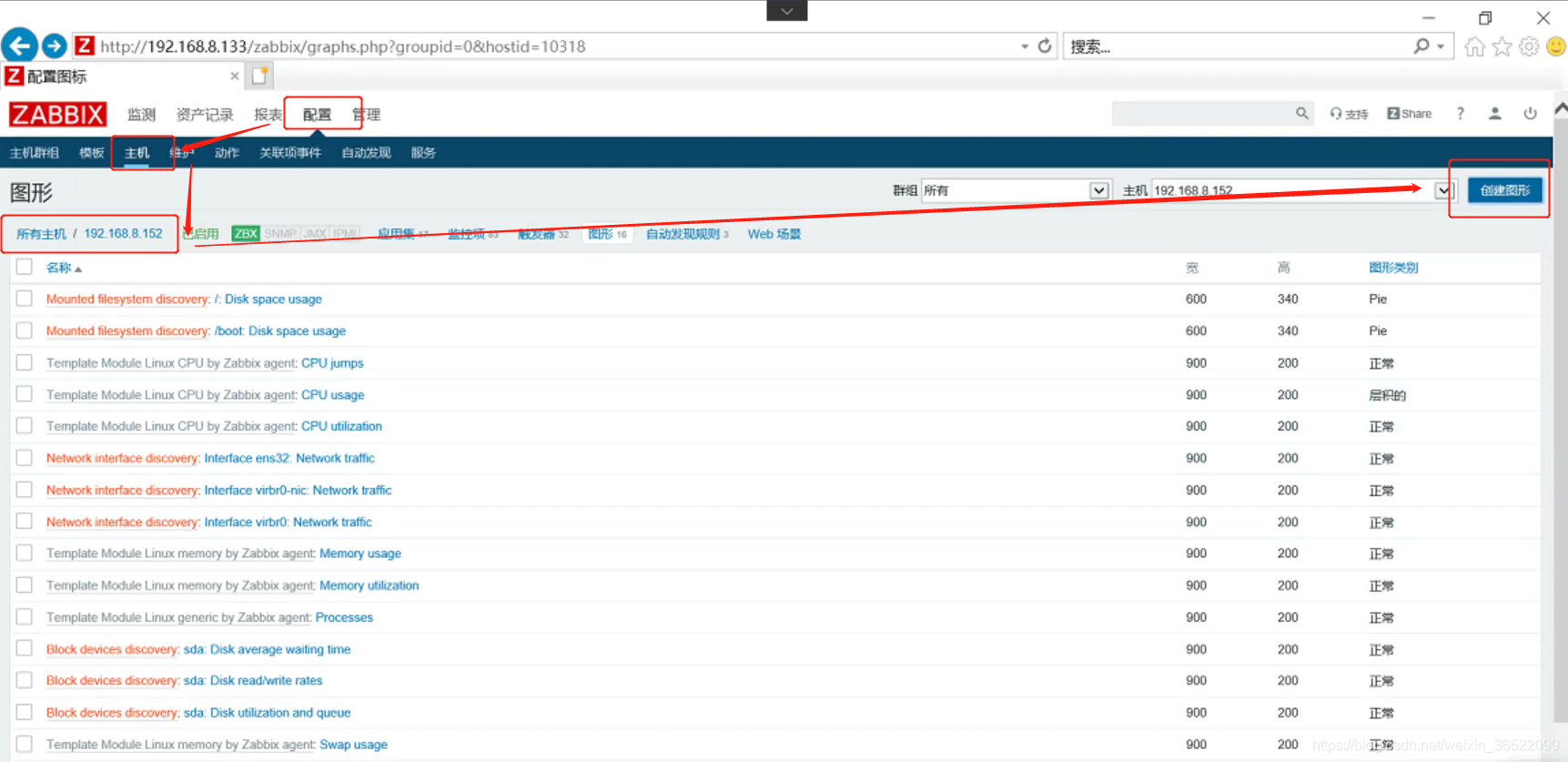Click the Zabbix Share link
The image size is (1568, 762).
(1409, 114)
